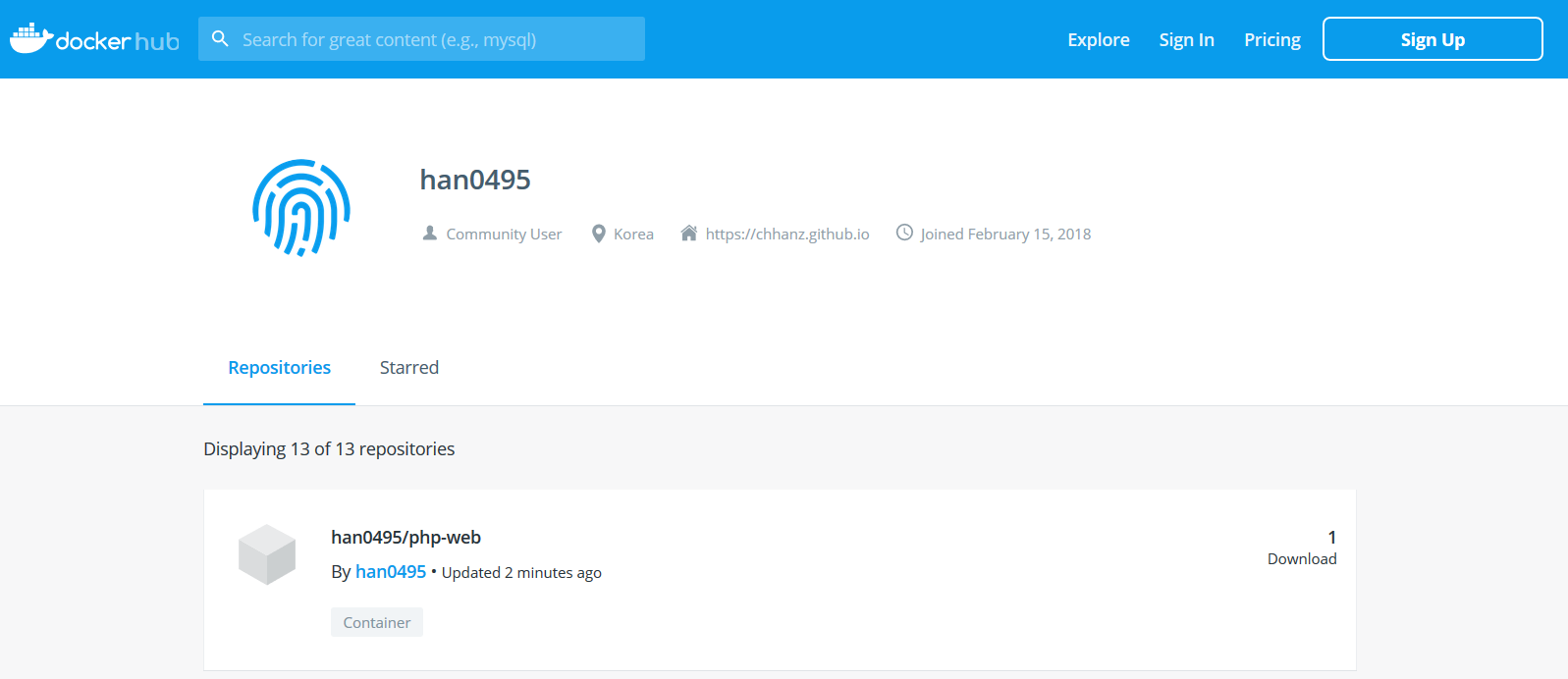Viewport: 1568px width, 679px height.
Task: Click the 'Korea' location text
Action: coord(633,234)
